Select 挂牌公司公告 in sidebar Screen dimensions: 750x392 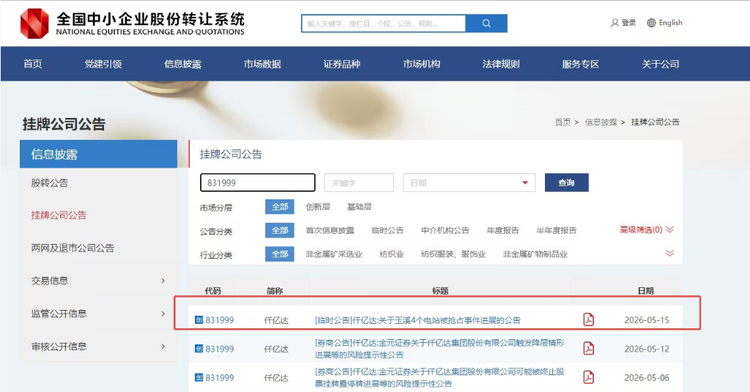[x=59, y=215]
